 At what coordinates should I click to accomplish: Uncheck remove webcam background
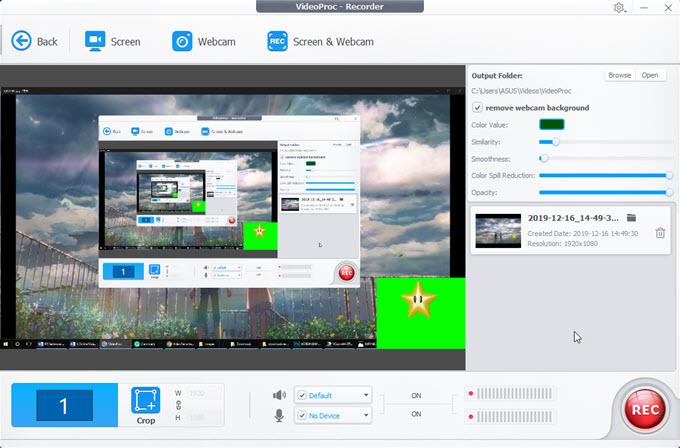478,107
